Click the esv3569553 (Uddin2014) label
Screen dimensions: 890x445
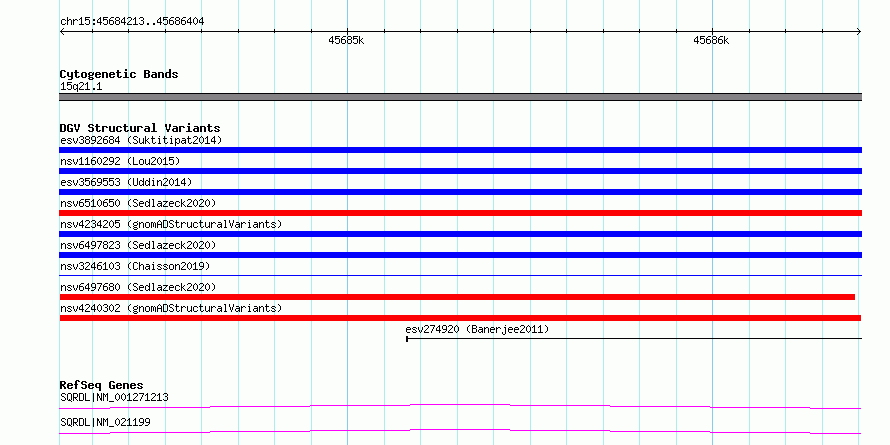pyautogui.click(x=126, y=182)
